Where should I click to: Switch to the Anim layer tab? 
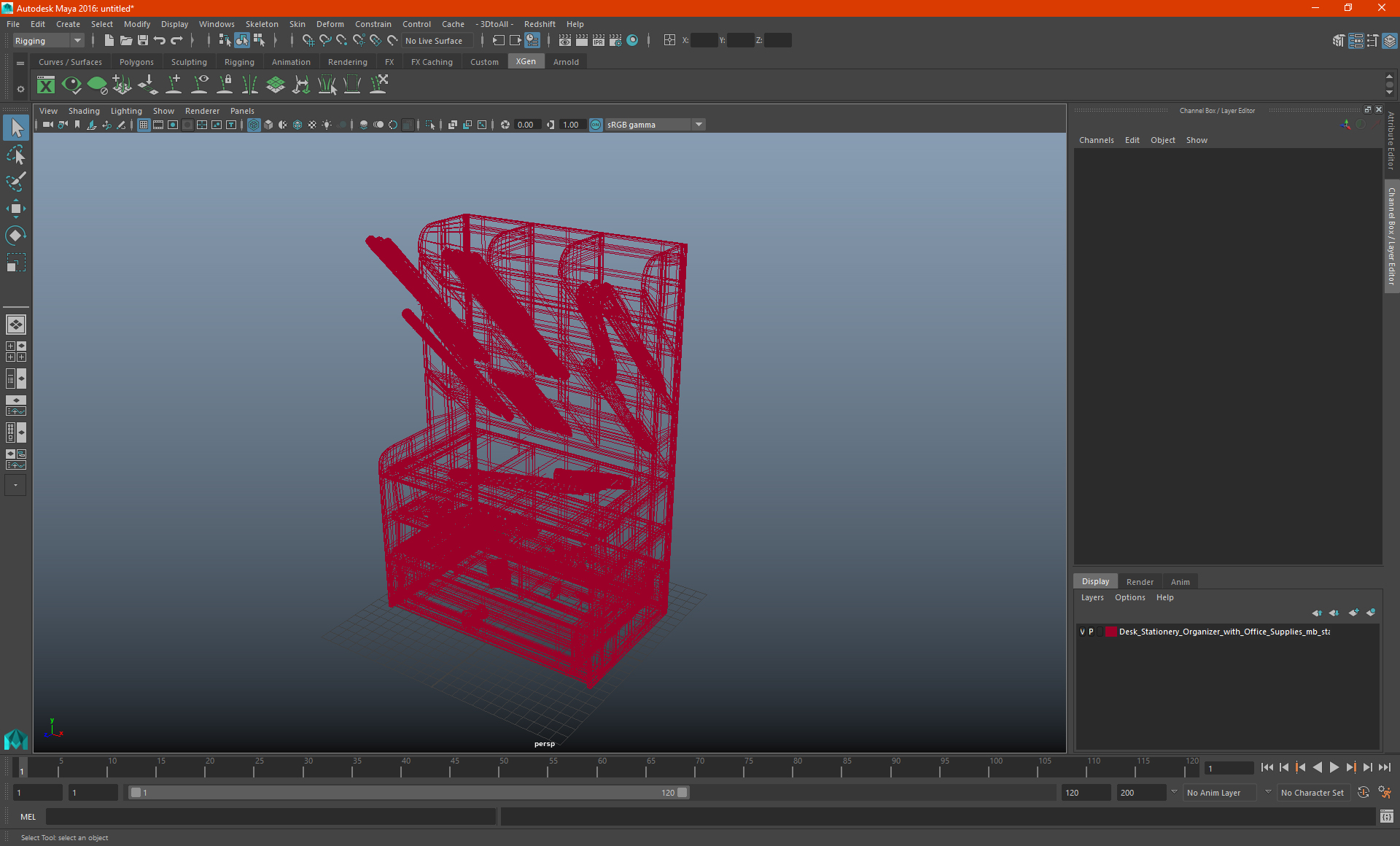[x=1180, y=582]
